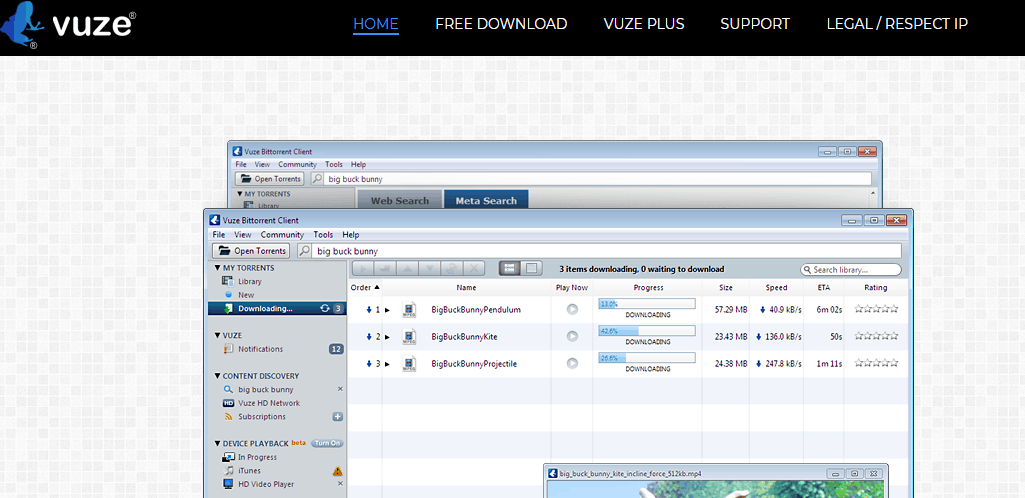Select New in the sidebar
1025x498 pixels.
246,295
